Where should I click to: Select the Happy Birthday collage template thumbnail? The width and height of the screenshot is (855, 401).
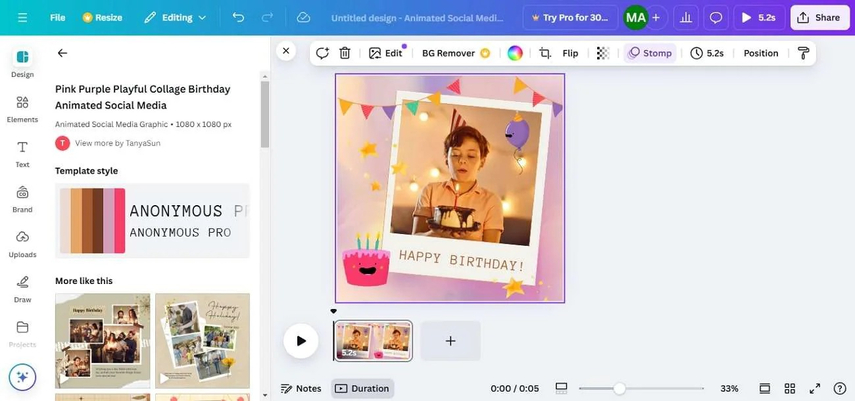coord(103,340)
